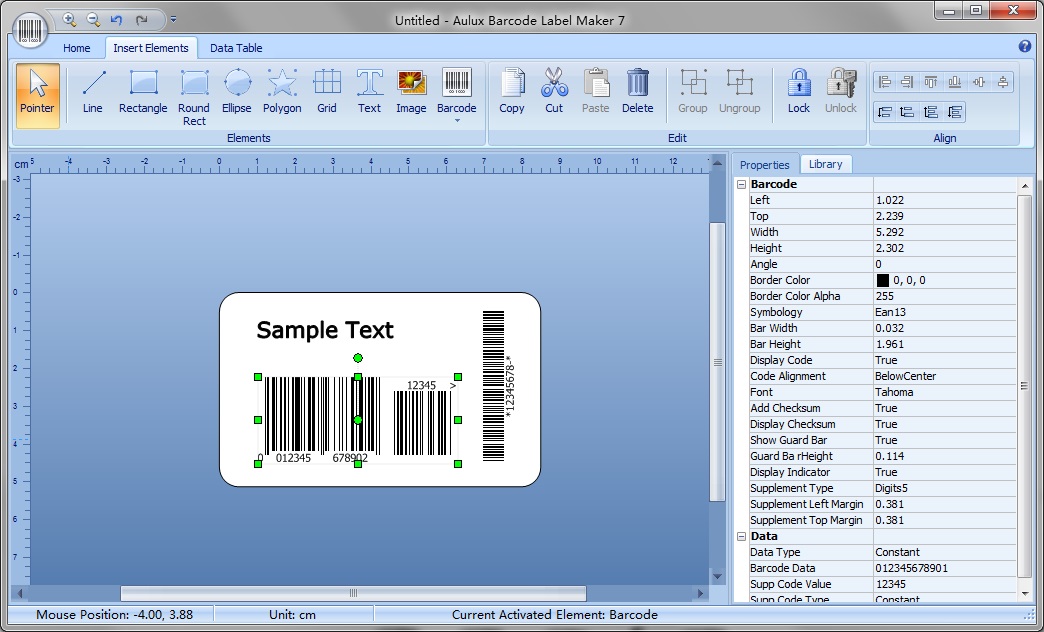The height and width of the screenshot is (632, 1044).
Task: Click the Unlock icon
Action: [x=841, y=83]
